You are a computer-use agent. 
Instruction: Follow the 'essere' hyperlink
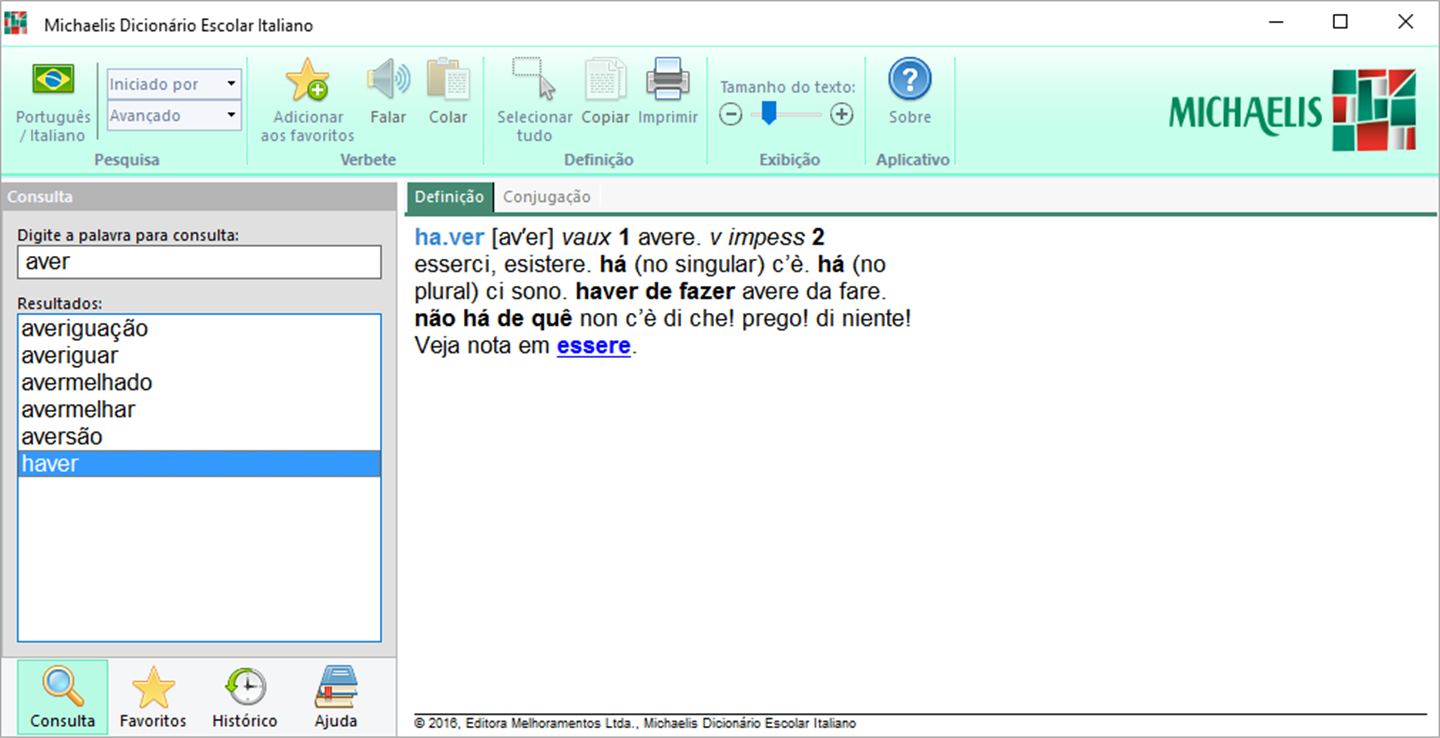pos(594,346)
